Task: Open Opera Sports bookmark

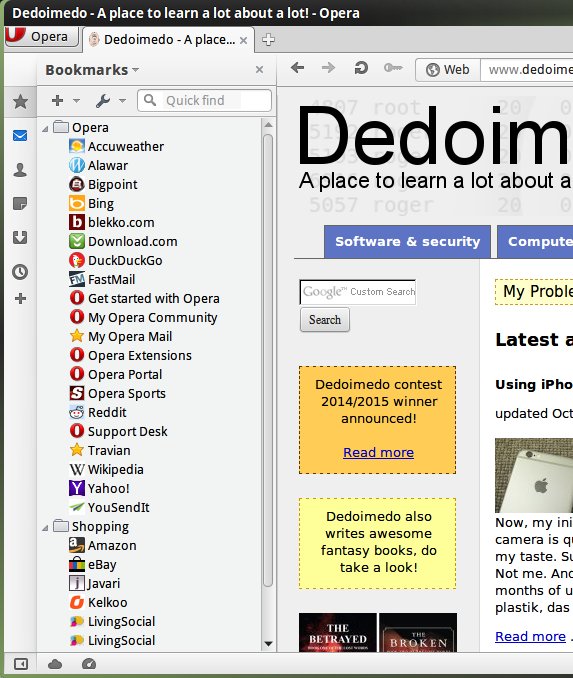Action: pyautogui.click(x=117, y=394)
